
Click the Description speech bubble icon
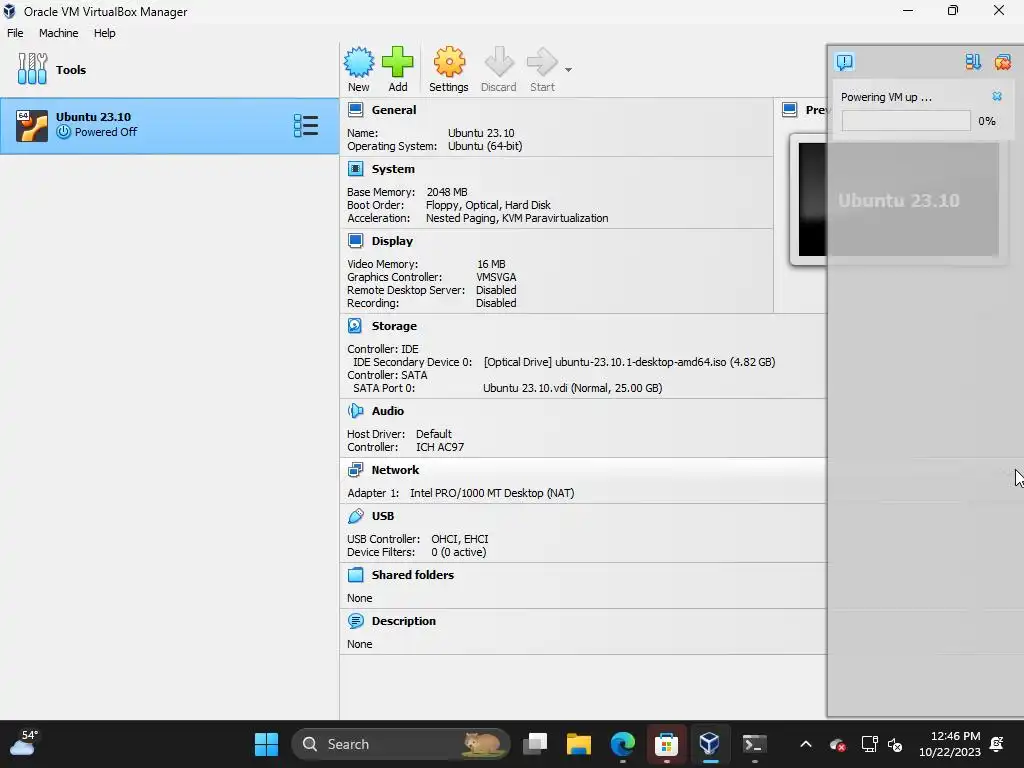coord(355,620)
